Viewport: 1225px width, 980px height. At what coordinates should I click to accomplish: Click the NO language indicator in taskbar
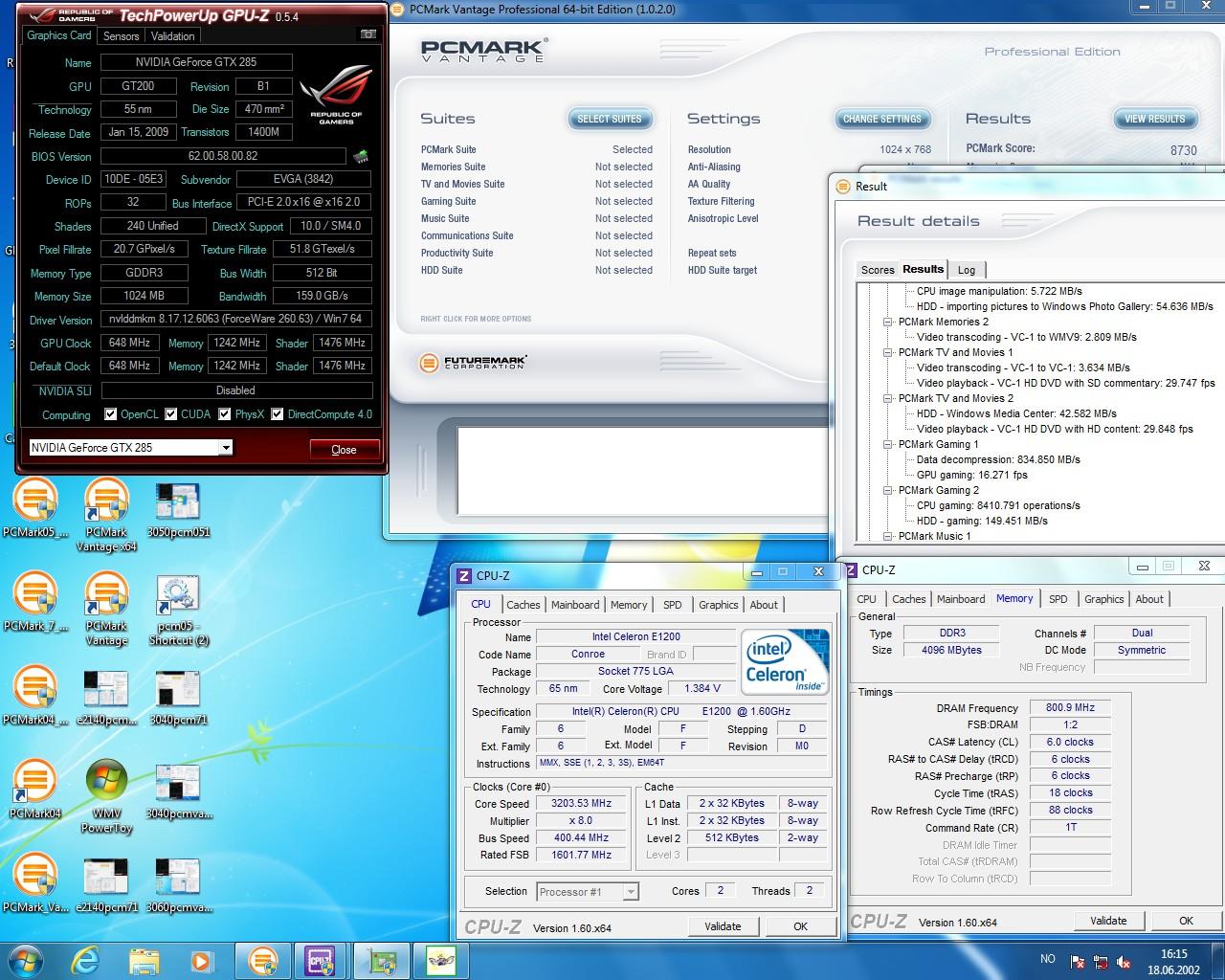[1048, 959]
